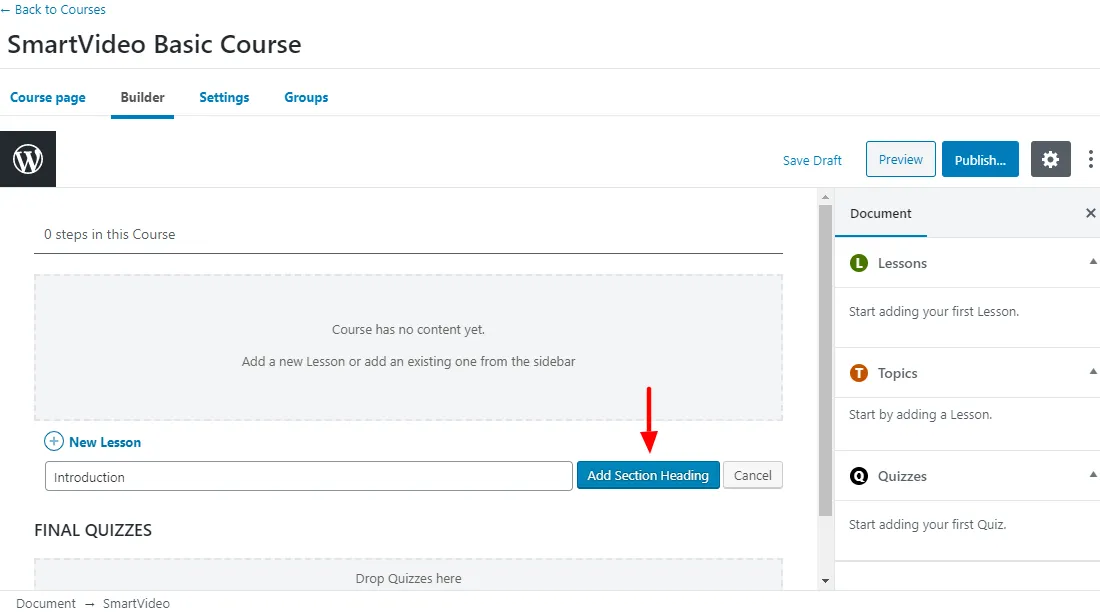Screen dimensions: 1100x615
Task: Close the Document sidebar panel
Action: (x=1090, y=213)
